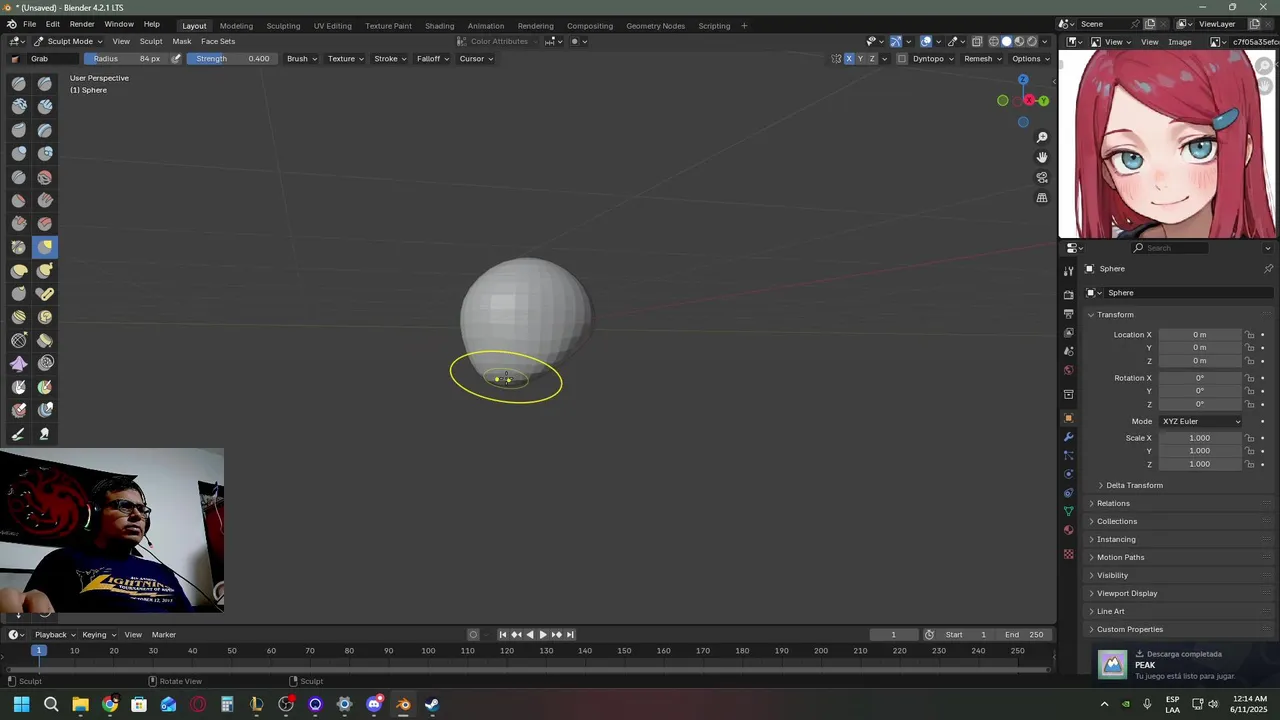Adjust the brush Strength slider
Screen dimensions: 1280x720
[231, 59]
